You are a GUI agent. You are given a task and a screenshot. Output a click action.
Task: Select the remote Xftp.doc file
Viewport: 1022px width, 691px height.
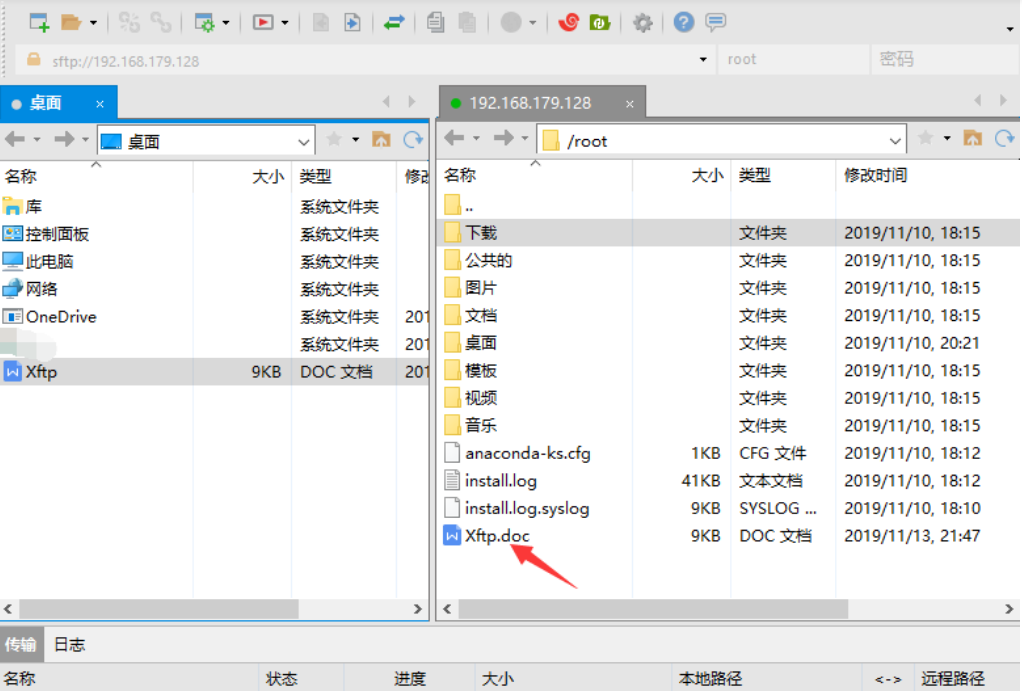coord(497,536)
